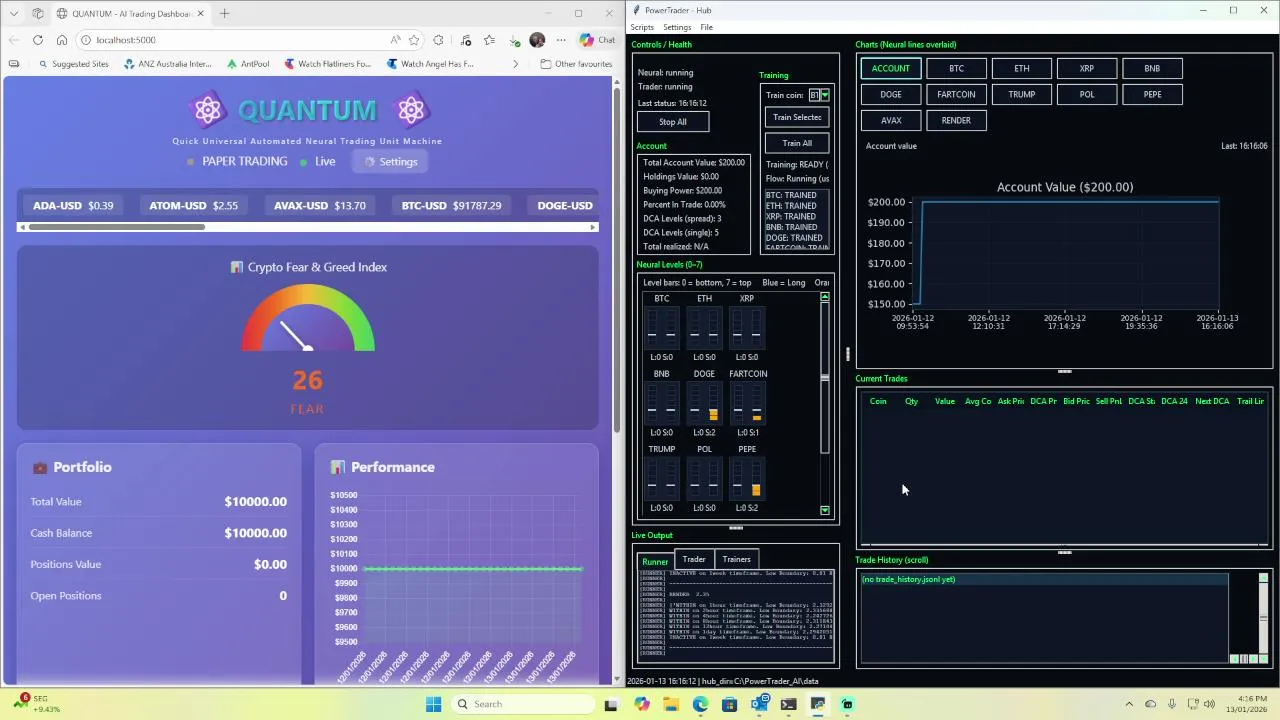Open a new browser tab
Image resolution: width=1280 pixels, height=720 pixels.
click(224, 14)
